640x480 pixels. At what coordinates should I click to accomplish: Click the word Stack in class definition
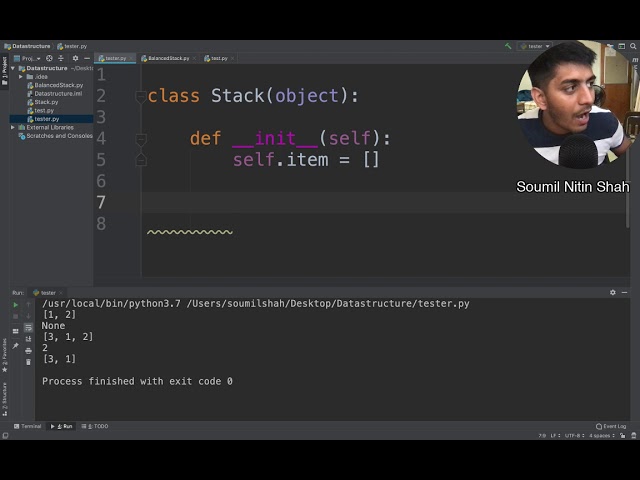[238, 96]
